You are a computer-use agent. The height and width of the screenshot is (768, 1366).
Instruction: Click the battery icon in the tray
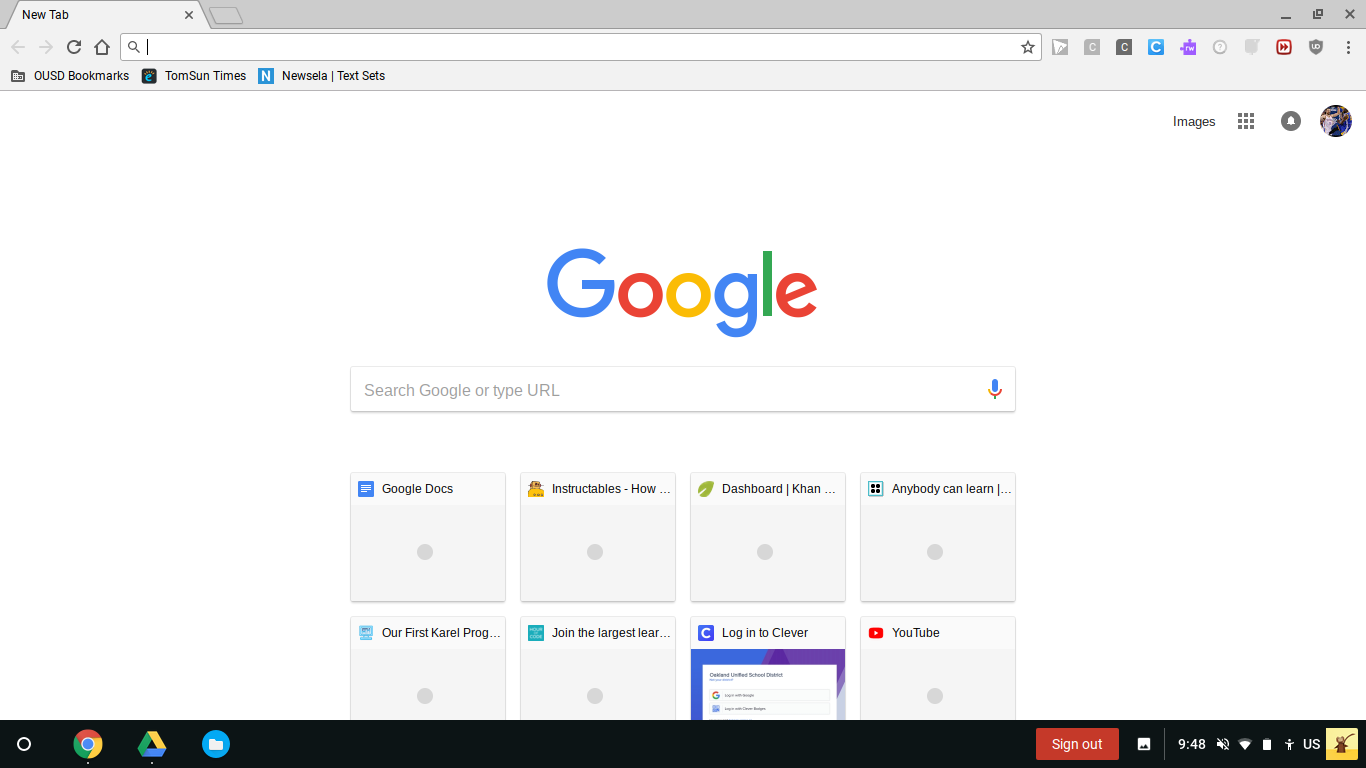pos(1267,744)
